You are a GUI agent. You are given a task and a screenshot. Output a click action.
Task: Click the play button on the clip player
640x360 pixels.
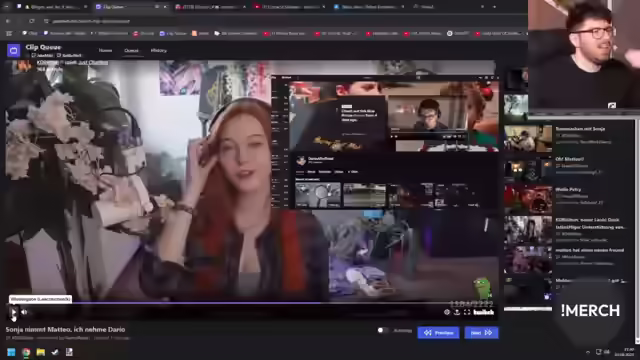coord(13,312)
